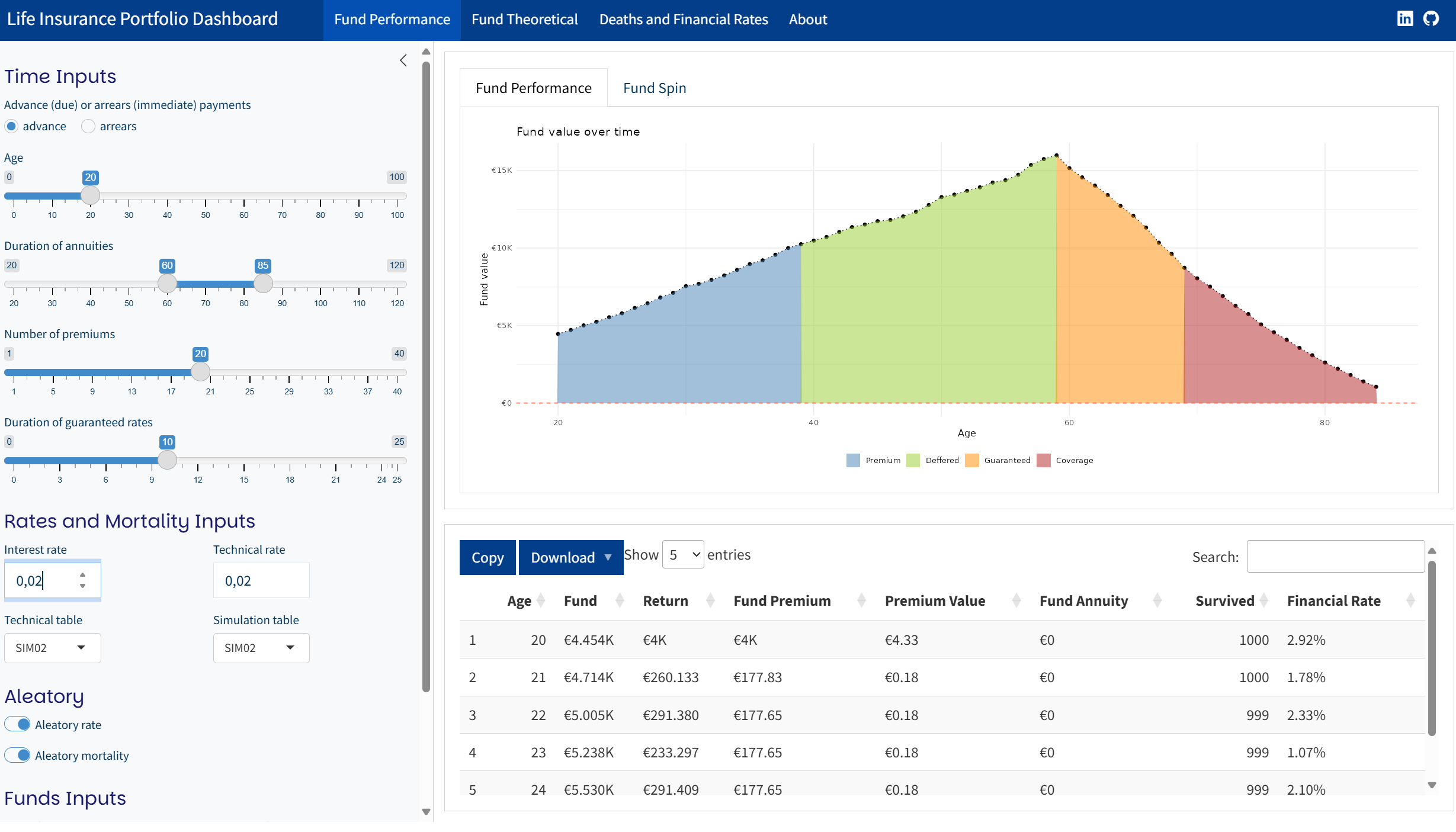Click the Premium legend swatch

(853, 460)
